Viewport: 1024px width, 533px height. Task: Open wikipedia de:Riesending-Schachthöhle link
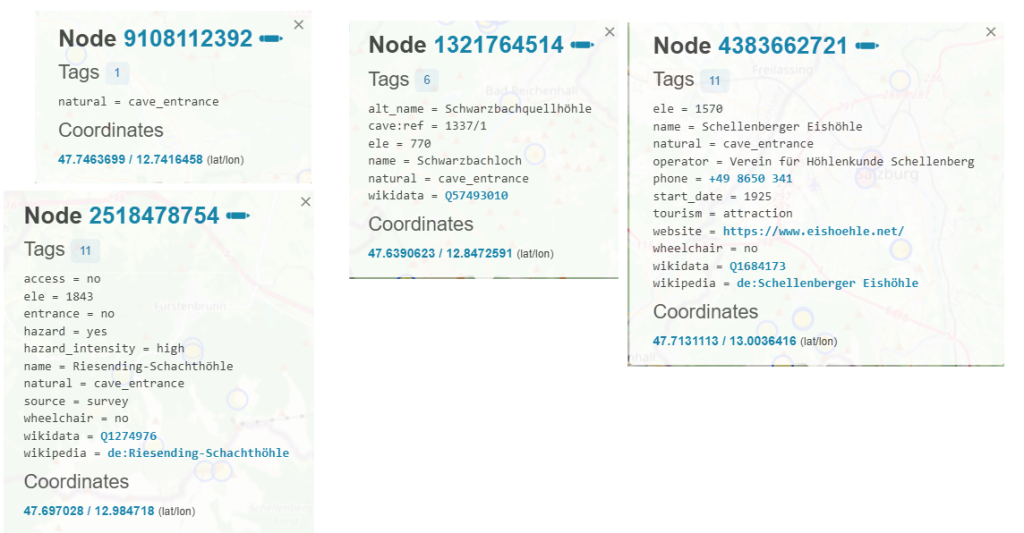199,453
